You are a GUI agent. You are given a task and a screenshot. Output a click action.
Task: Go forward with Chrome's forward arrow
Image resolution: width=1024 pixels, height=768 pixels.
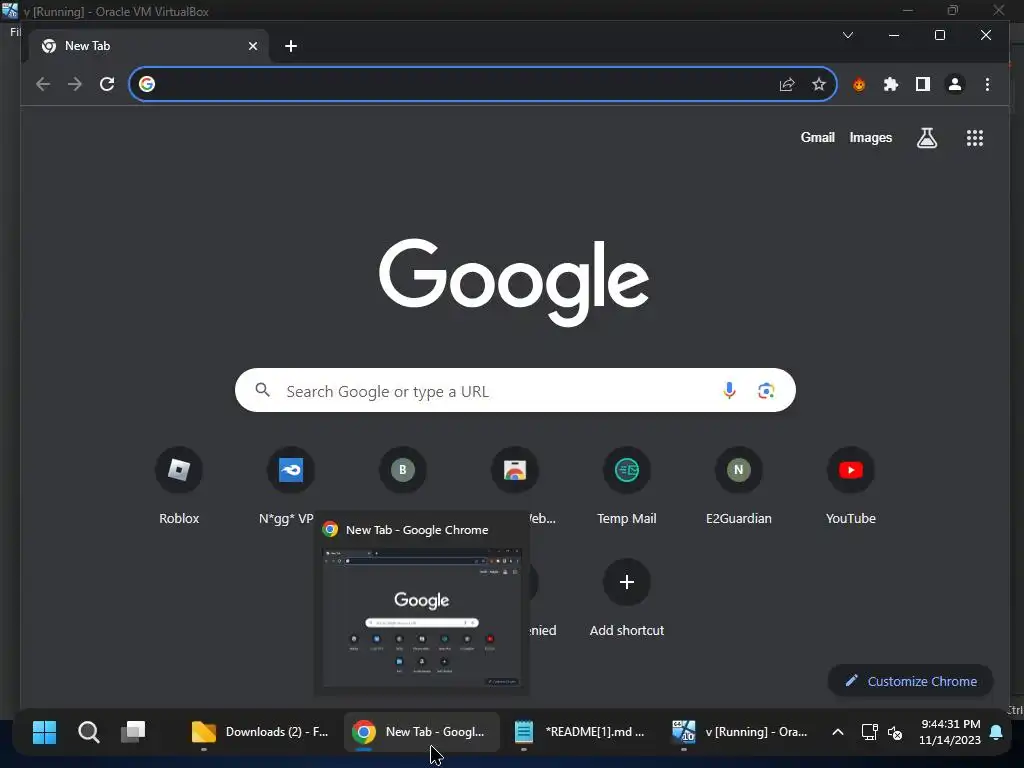(x=75, y=84)
